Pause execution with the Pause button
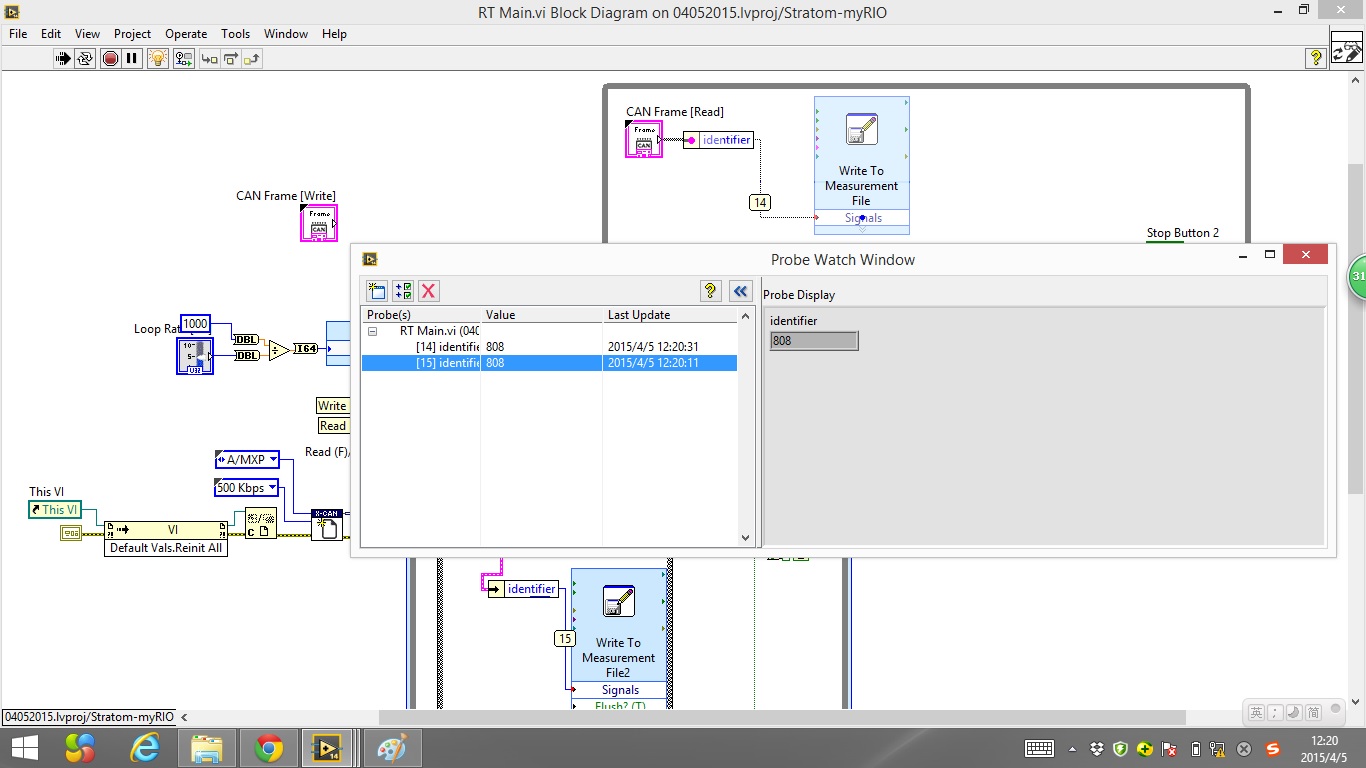 (x=132, y=59)
